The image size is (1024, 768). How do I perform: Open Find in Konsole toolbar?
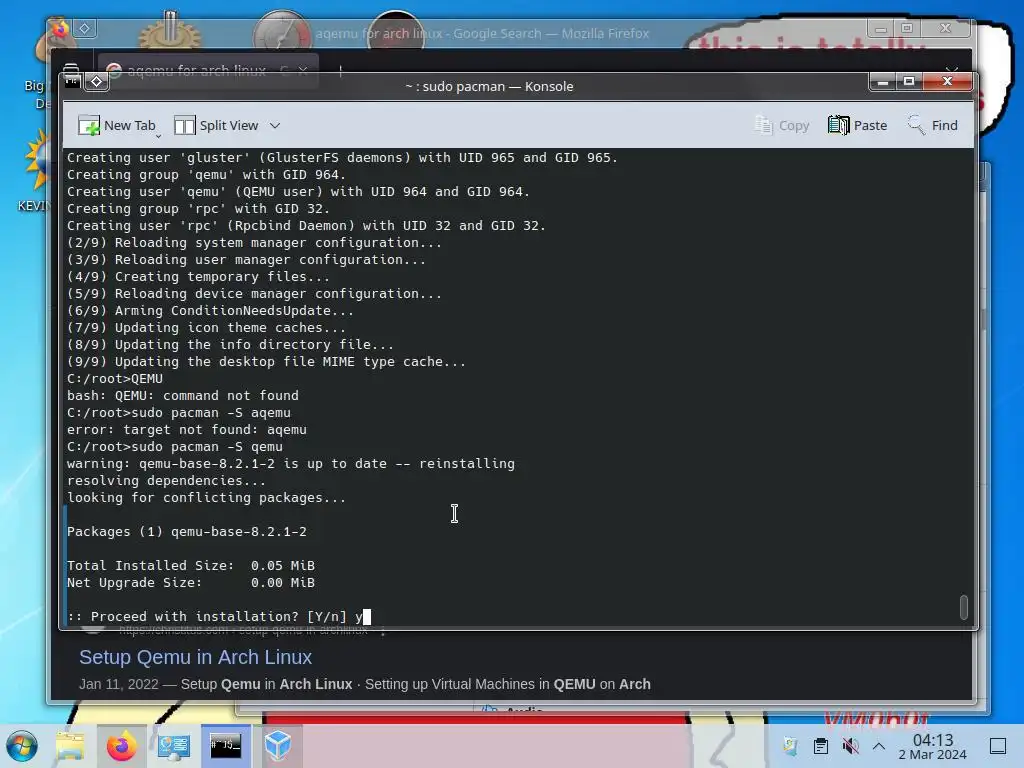[x=933, y=125]
